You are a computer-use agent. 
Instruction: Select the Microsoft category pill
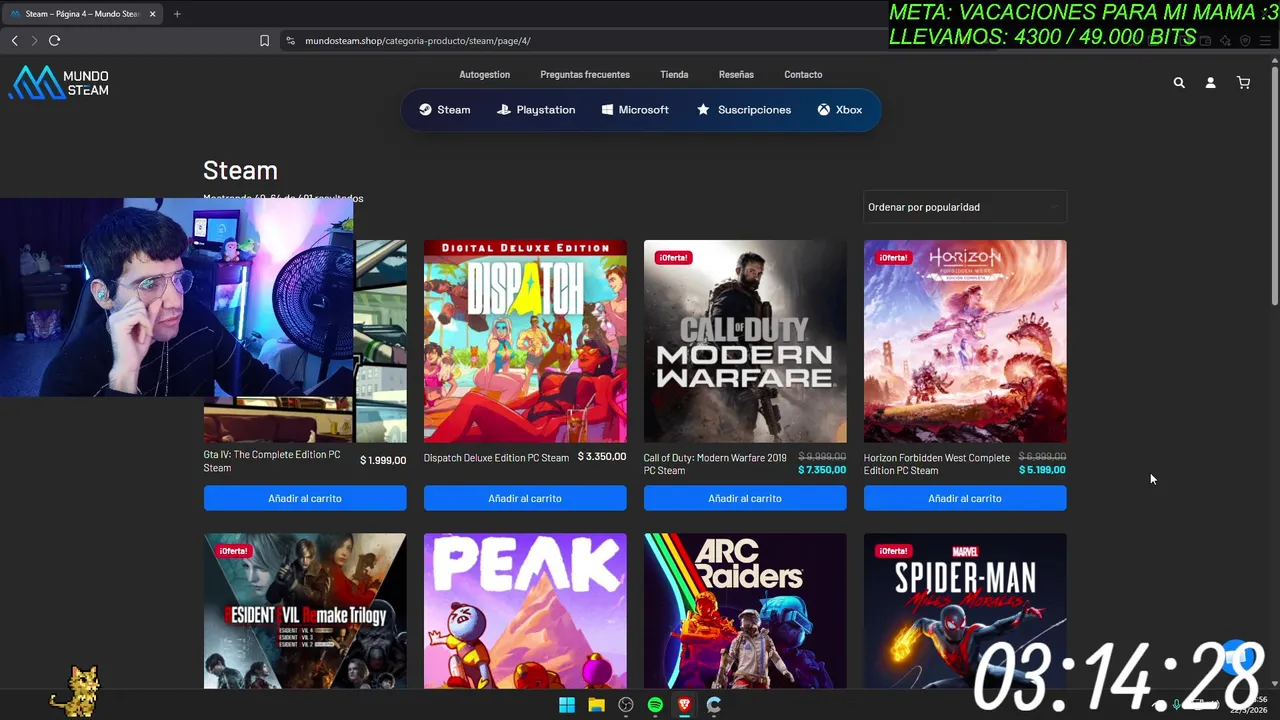pos(635,110)
